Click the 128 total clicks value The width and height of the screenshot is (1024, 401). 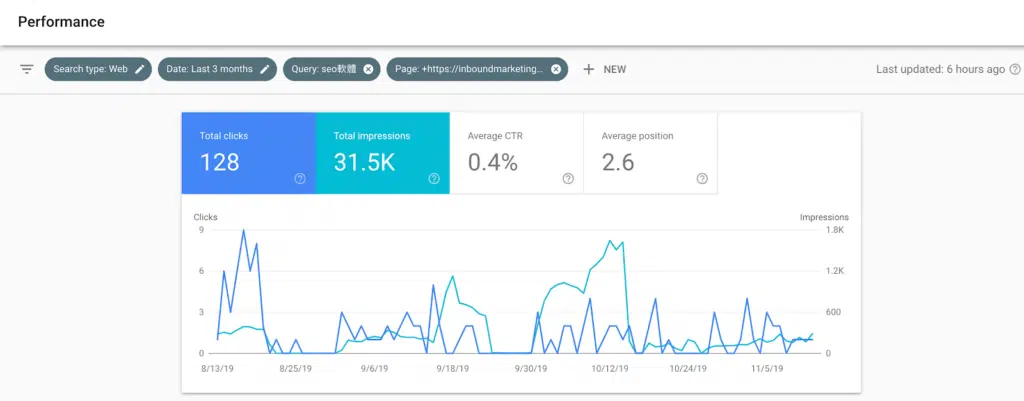(x=219, y=163)
